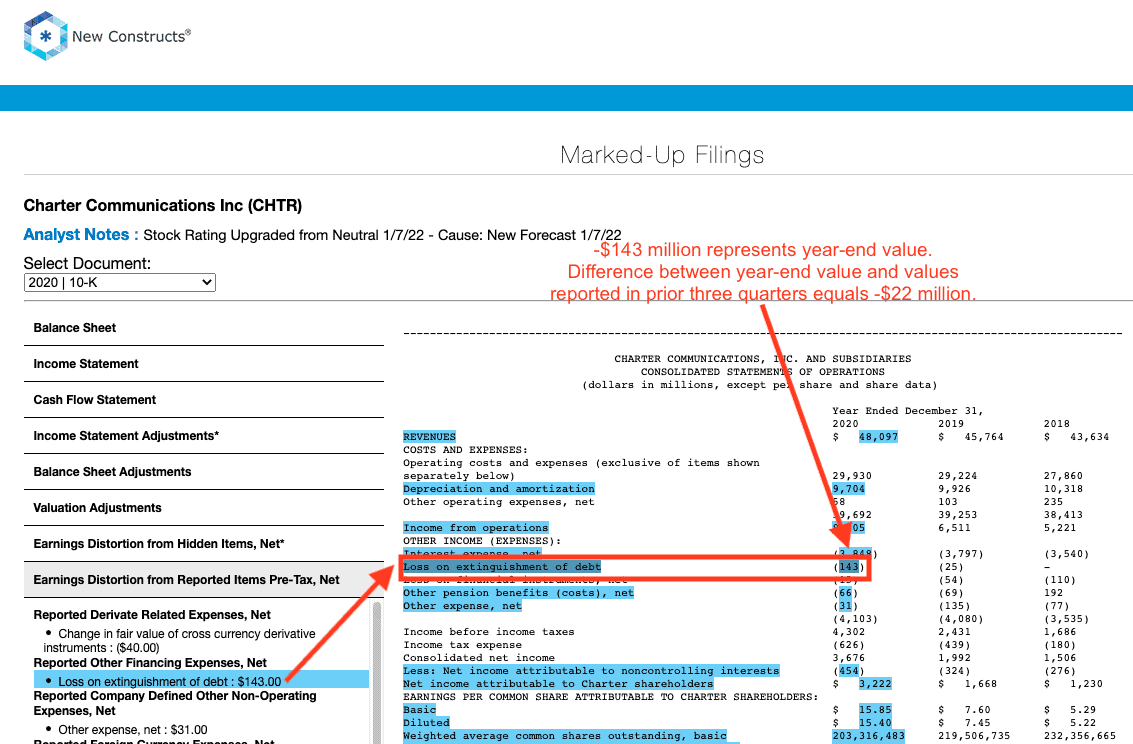Click the Consolidated net income line
This screenshot has width=1133, height=744.
(x=478, y=658)
